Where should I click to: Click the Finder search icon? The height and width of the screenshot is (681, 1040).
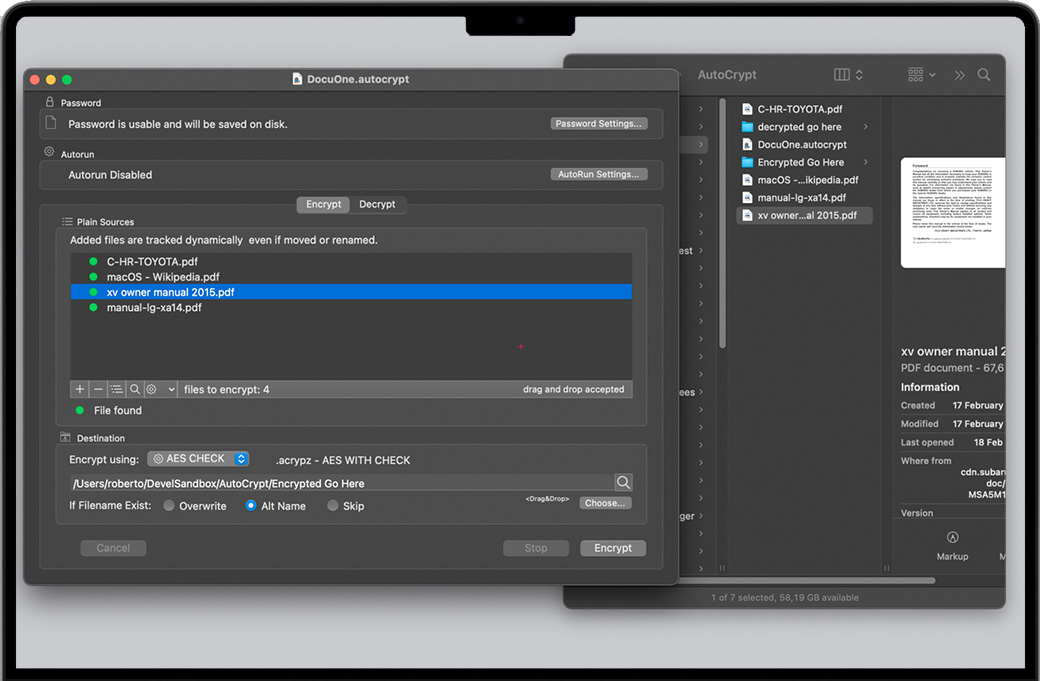(984, 75)
